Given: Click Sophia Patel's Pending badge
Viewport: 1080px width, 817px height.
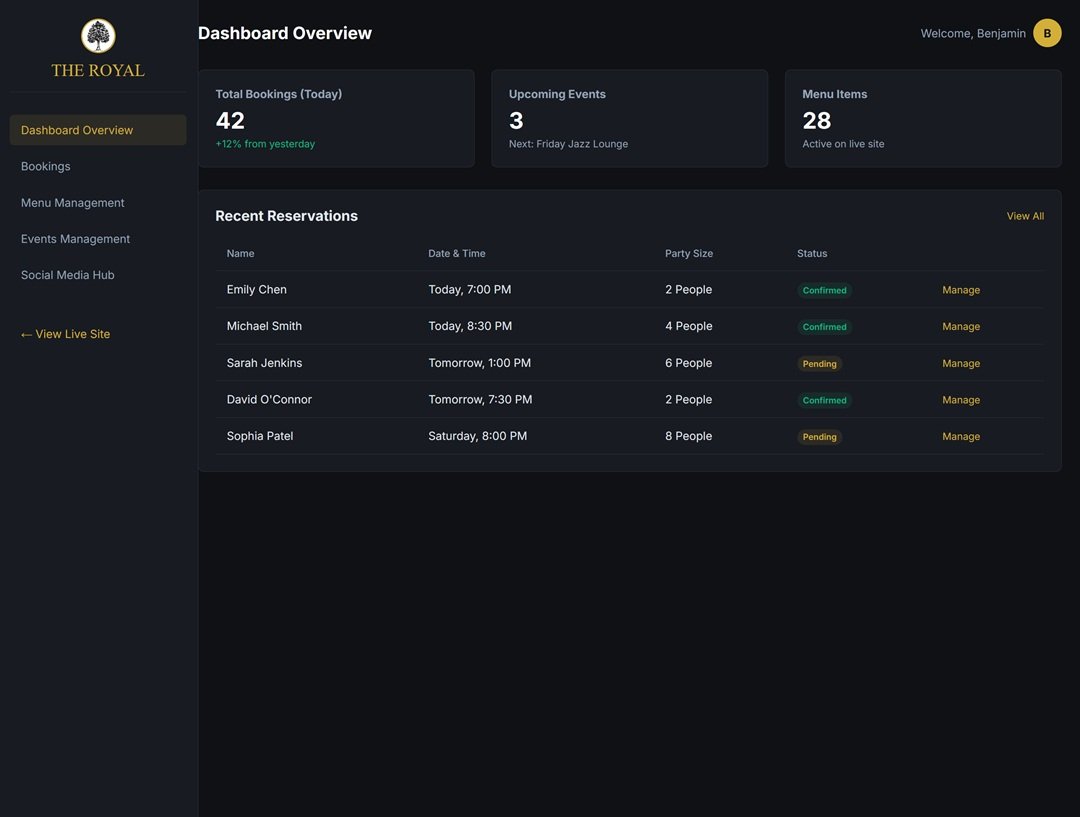Looking at the screenshot, I should tap(820, 437).
